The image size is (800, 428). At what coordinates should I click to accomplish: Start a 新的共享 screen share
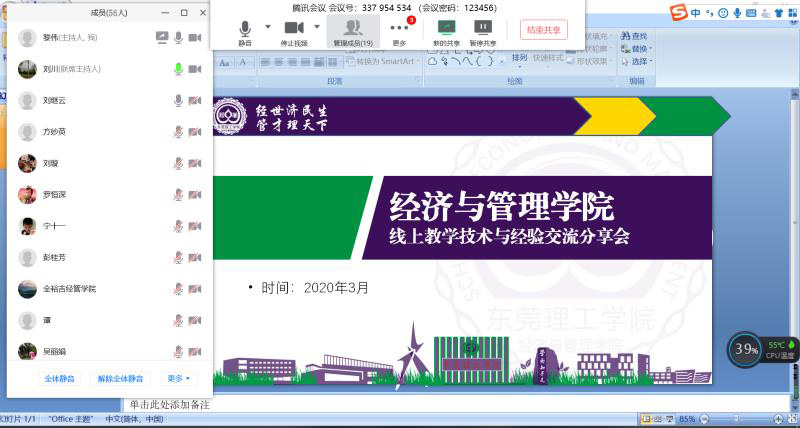coord(446,28)
